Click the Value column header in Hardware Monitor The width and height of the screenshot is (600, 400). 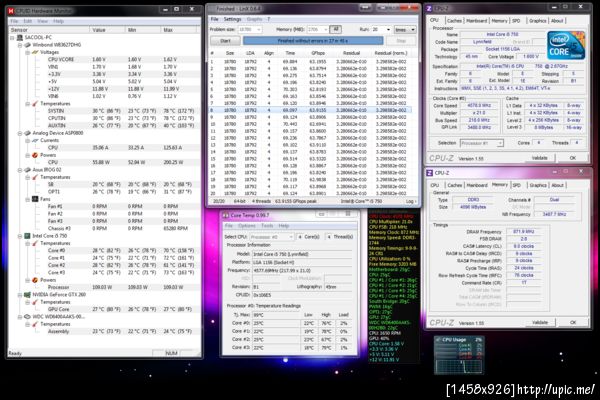pyautogui.click(x=108, y=30)
